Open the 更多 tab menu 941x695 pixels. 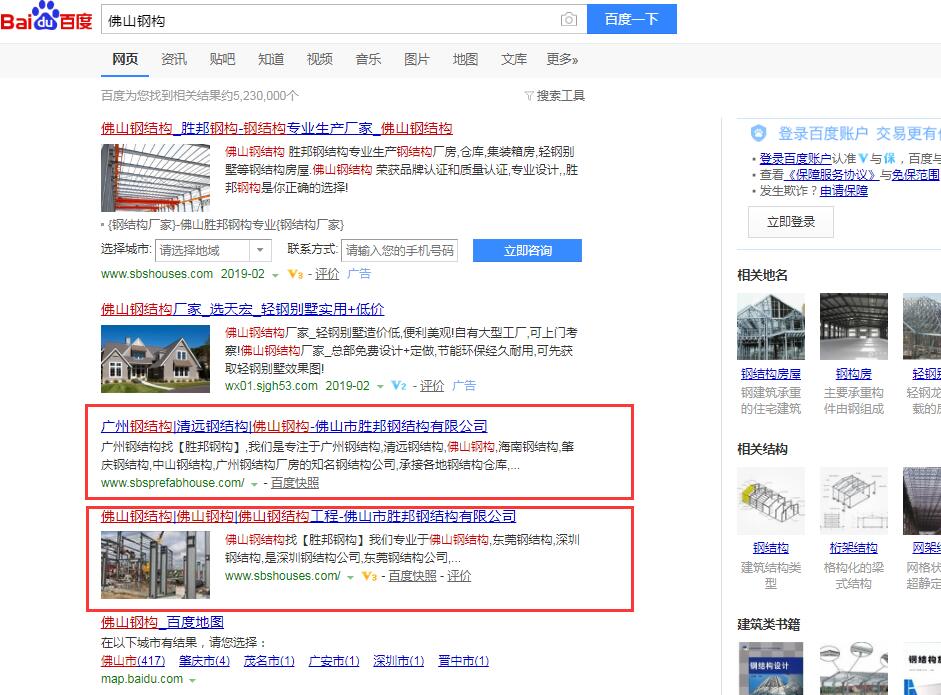[x=562, y=60]
